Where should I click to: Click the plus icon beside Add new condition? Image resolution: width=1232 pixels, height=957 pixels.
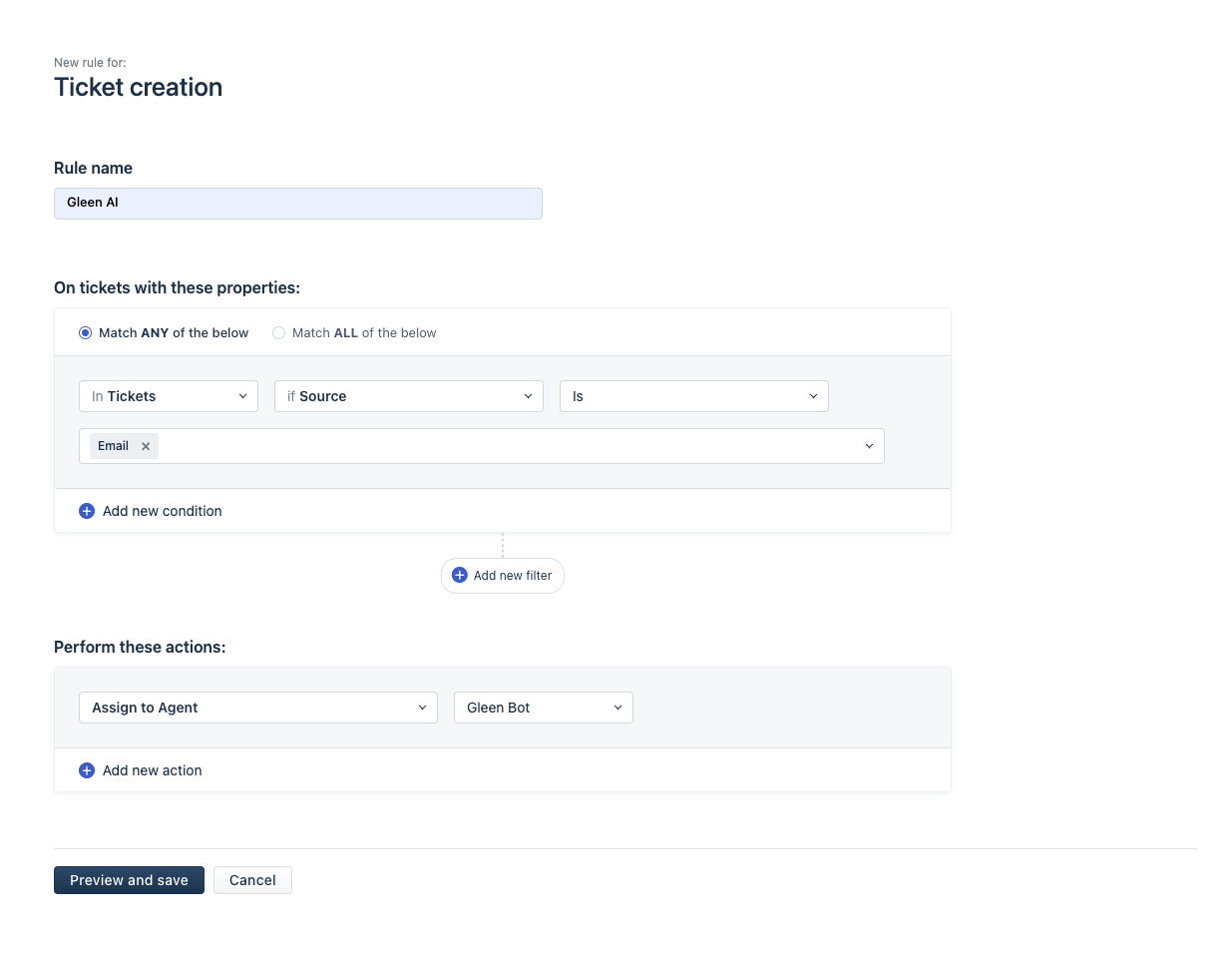[87, 511]
